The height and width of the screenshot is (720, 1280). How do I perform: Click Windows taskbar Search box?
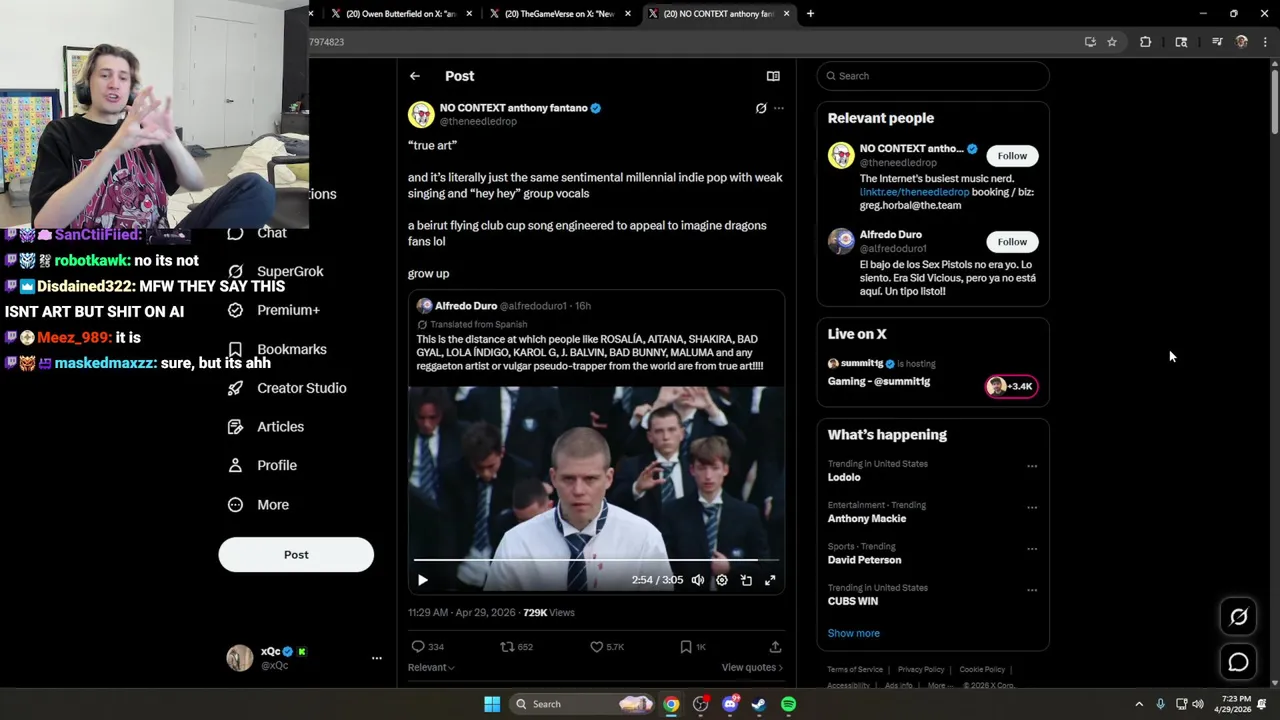coord(582,704)
